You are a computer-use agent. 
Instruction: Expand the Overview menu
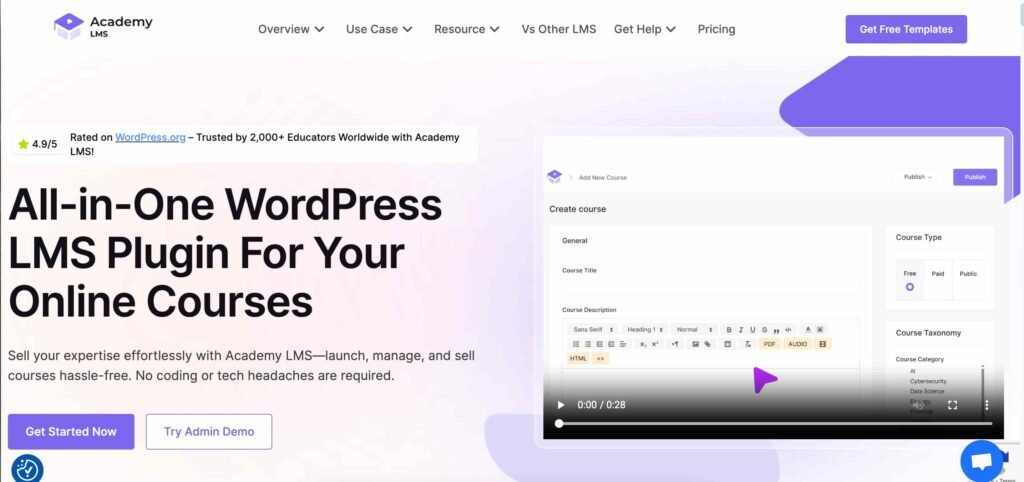pyautogui.click(x=291, y=29)
